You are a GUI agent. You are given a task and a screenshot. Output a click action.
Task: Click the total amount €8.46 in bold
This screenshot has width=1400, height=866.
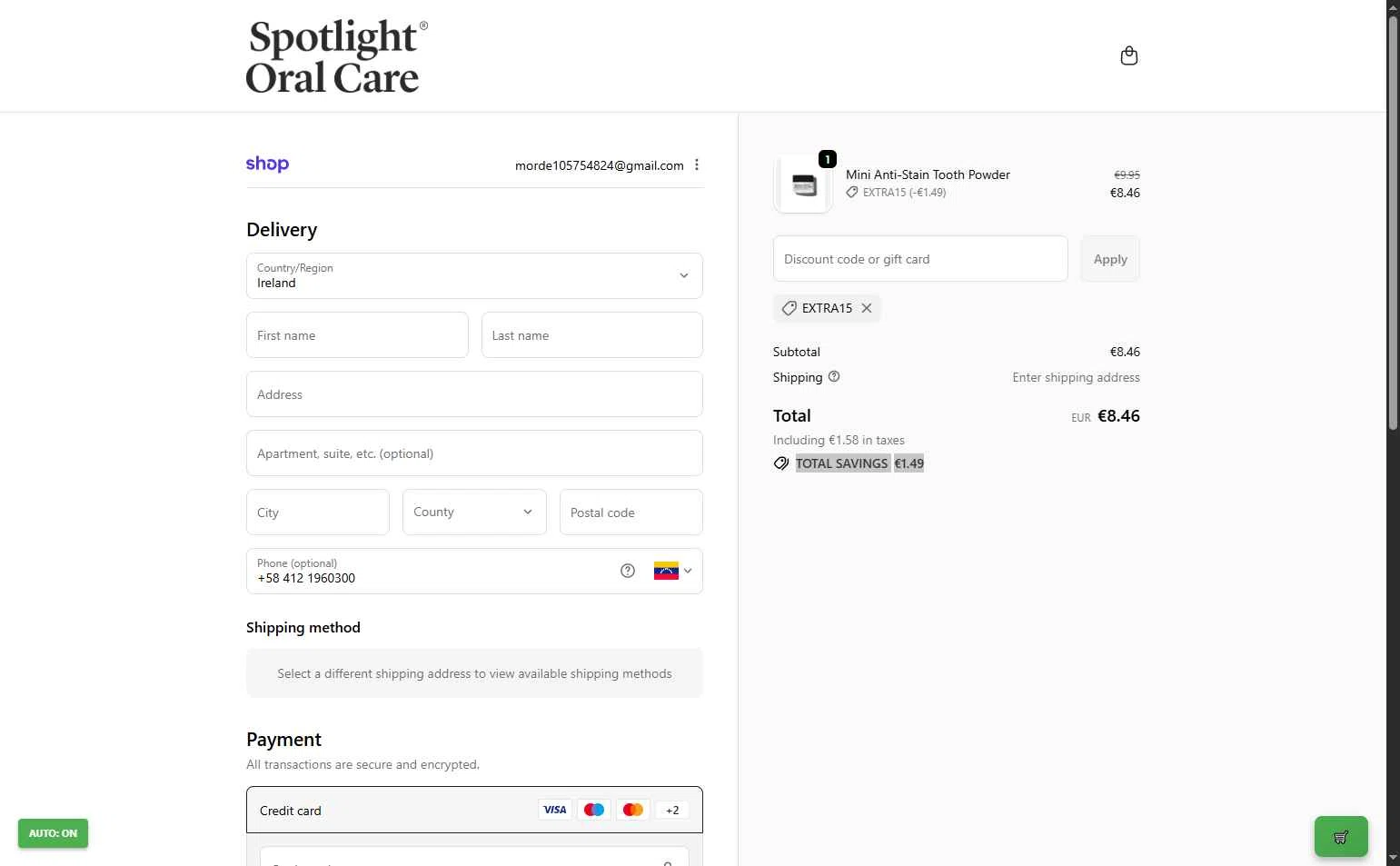coord(1118,416)
